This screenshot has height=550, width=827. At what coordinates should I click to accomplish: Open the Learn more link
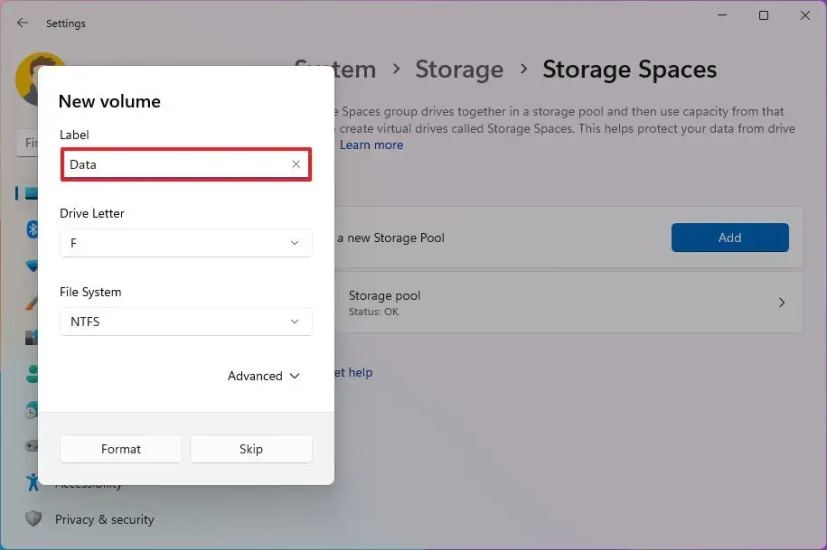[371, 145]
